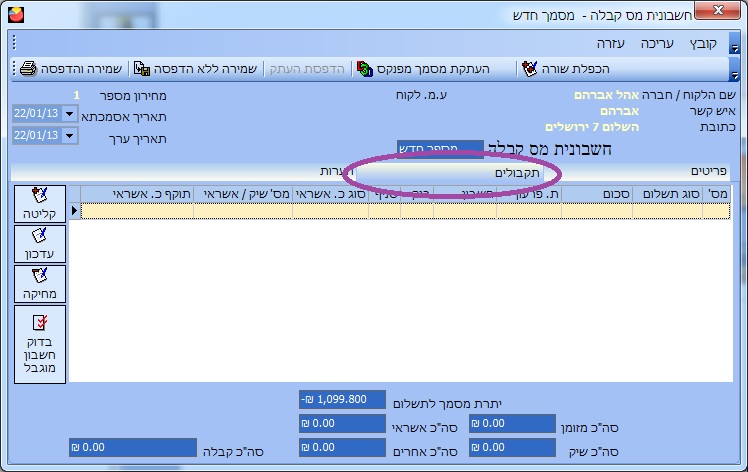Click the menu bar drag grip handle
This screenshot has width=748, height=472.
14,42
